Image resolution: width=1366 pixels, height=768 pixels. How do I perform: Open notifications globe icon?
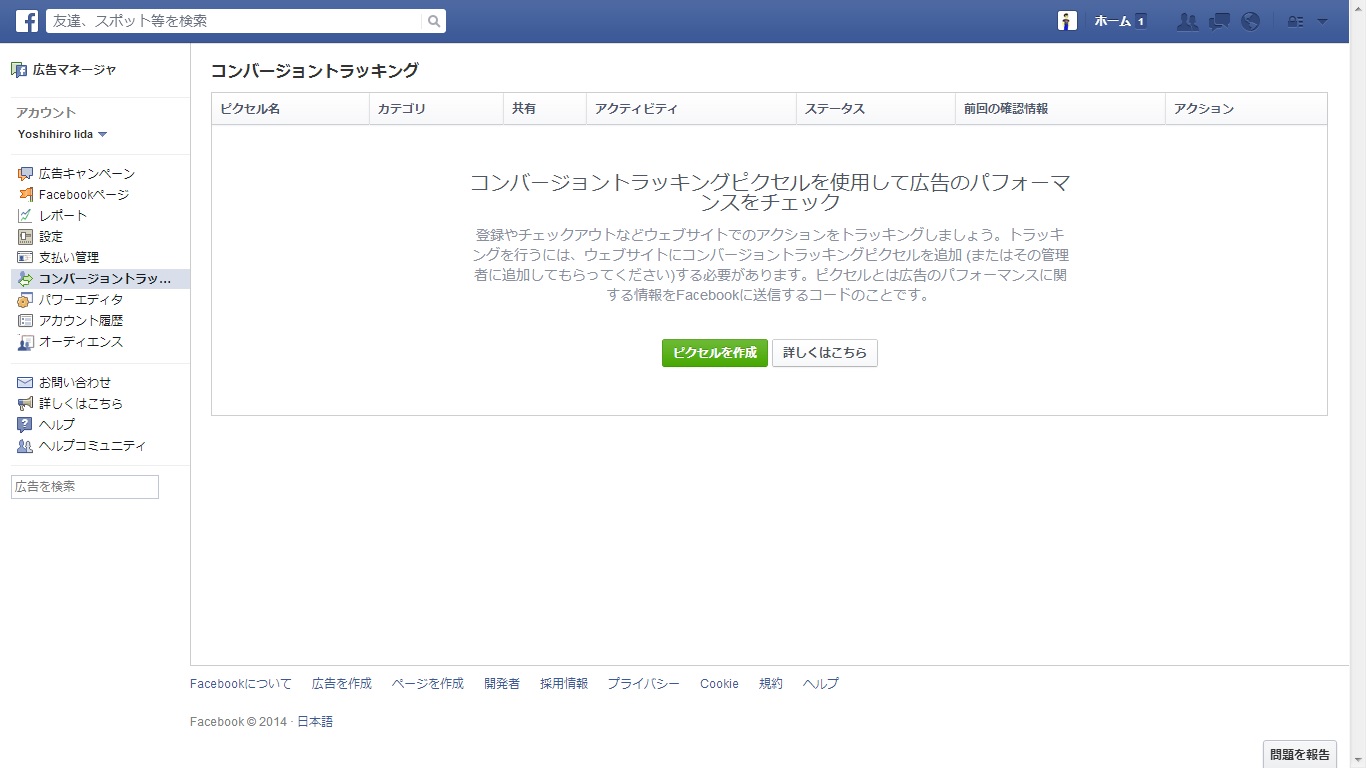[x=1250, y=21]
